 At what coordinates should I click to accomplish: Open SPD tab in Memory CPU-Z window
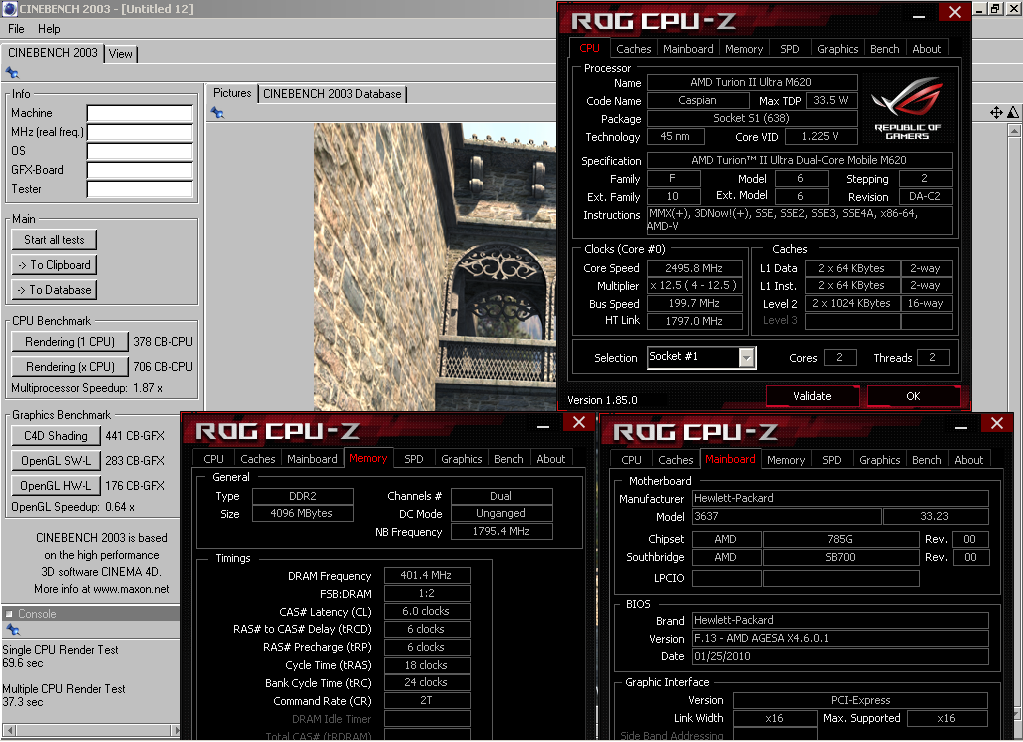pos(414,459)
